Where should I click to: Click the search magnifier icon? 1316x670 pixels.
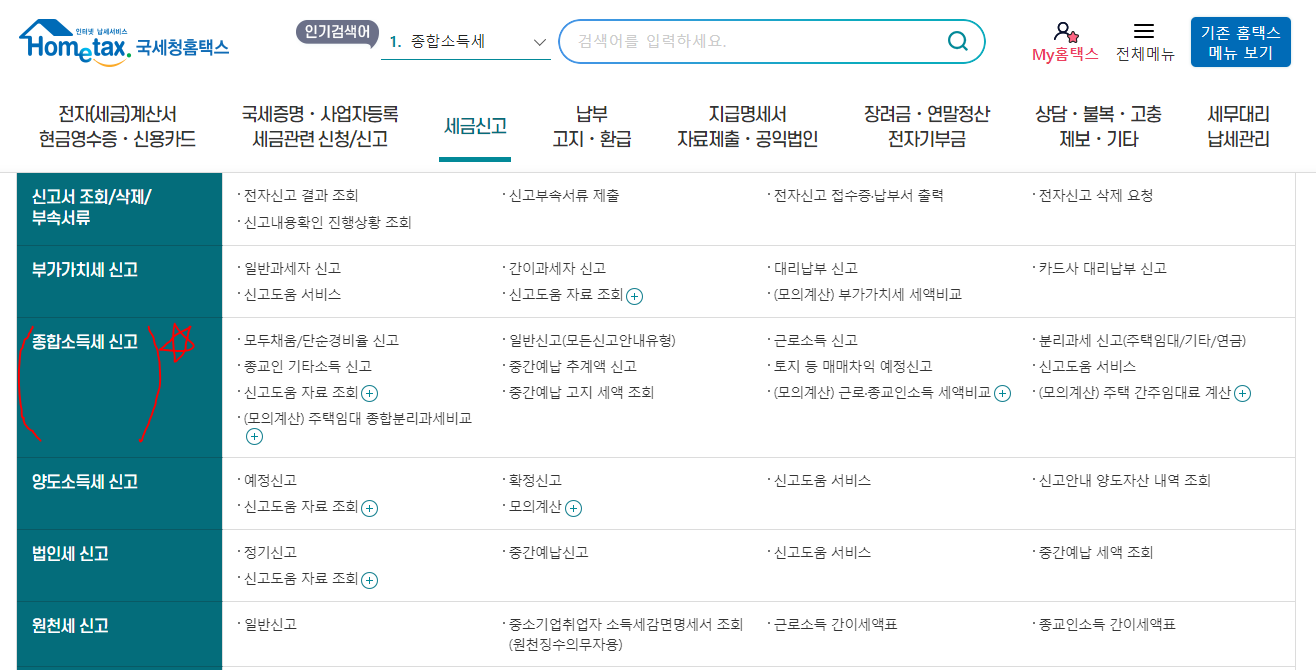957,41
